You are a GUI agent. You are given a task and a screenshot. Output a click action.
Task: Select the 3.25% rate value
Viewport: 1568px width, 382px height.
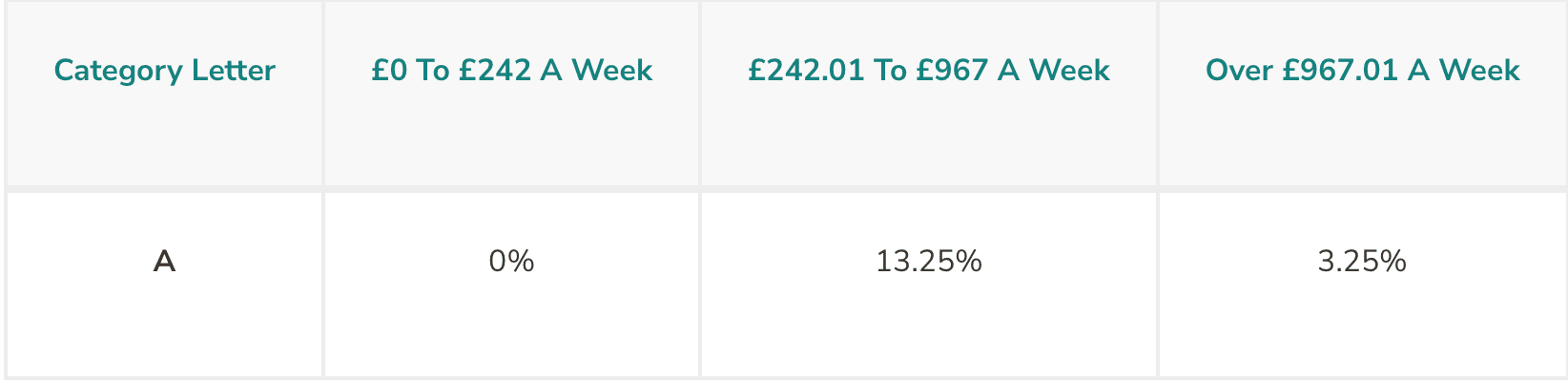click(x=1362, y=261)
